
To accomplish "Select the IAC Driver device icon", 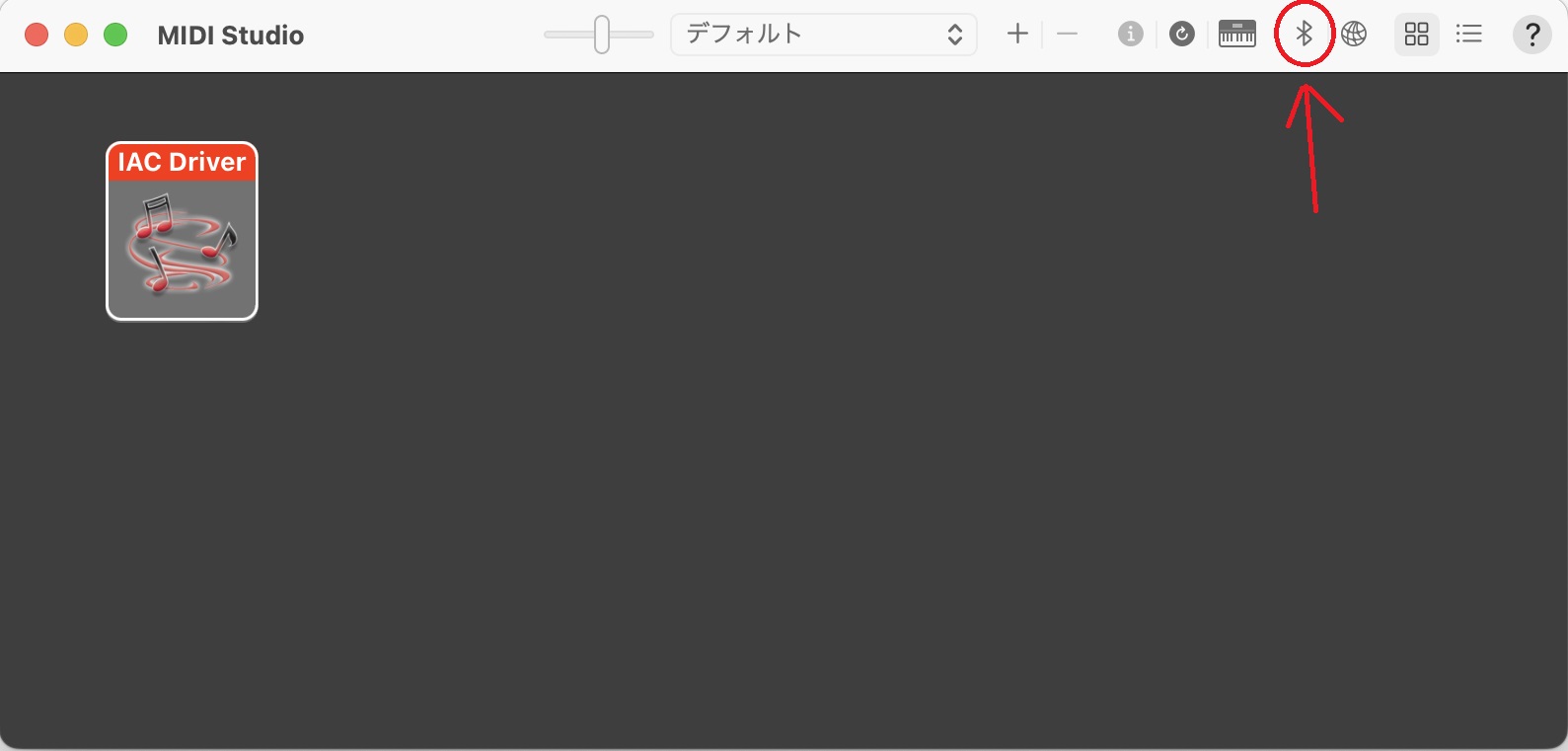I will pyautogui.click(x=182, y=231).
